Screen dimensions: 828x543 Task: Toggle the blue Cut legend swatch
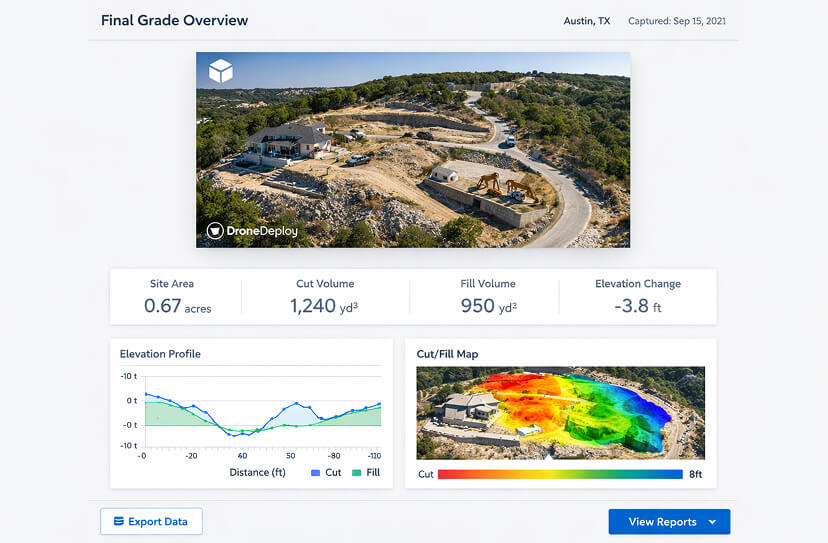click(x=314, y=472)
